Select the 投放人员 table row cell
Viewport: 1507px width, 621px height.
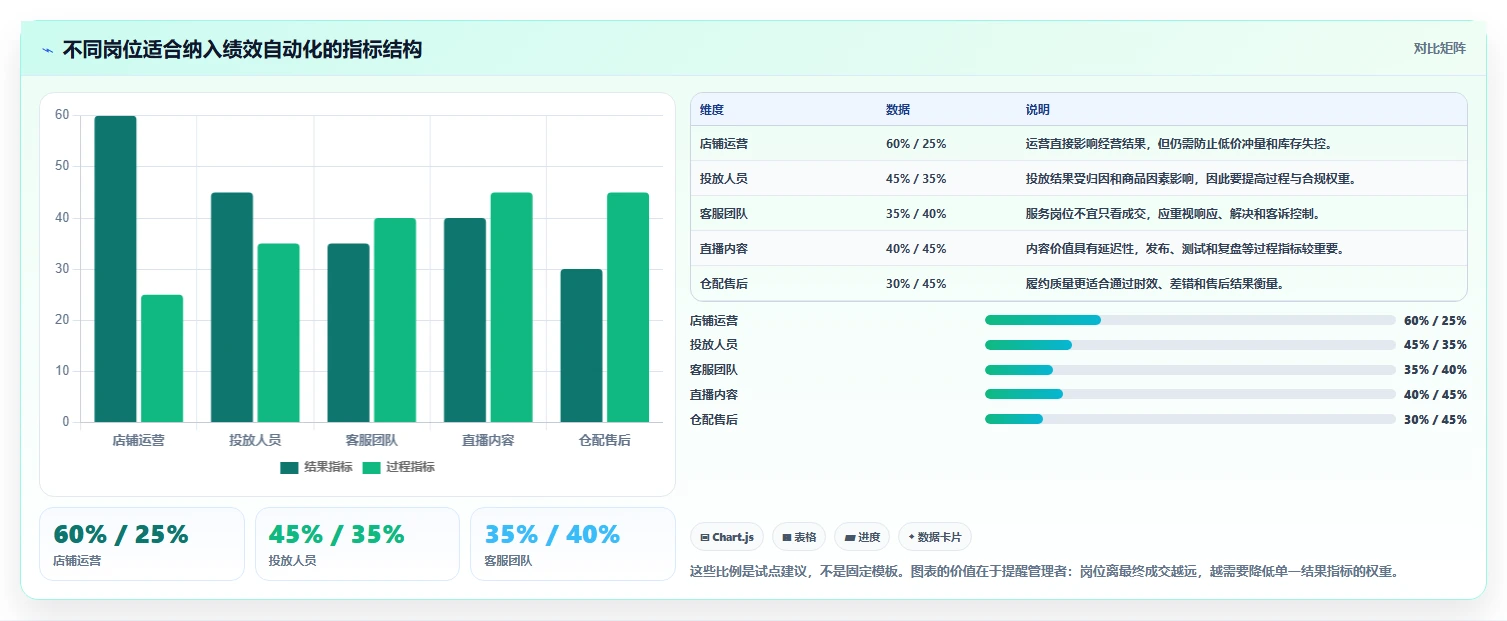(724, 179)
